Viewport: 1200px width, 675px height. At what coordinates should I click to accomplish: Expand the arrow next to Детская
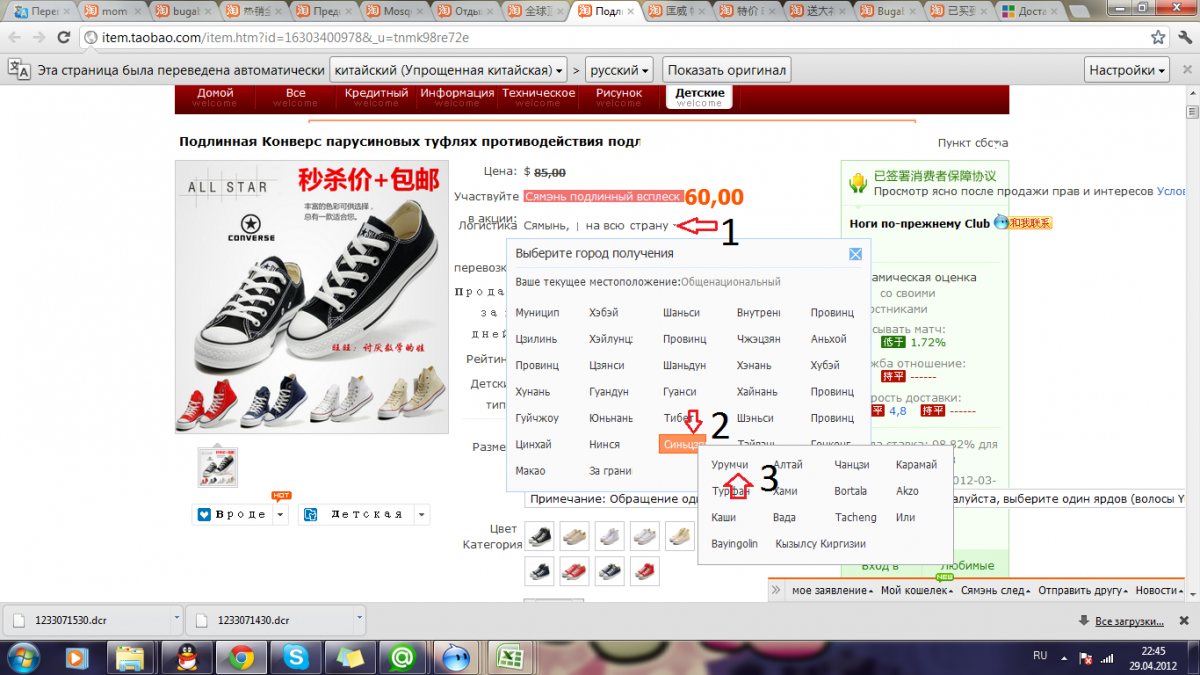[x=423, y=514]
